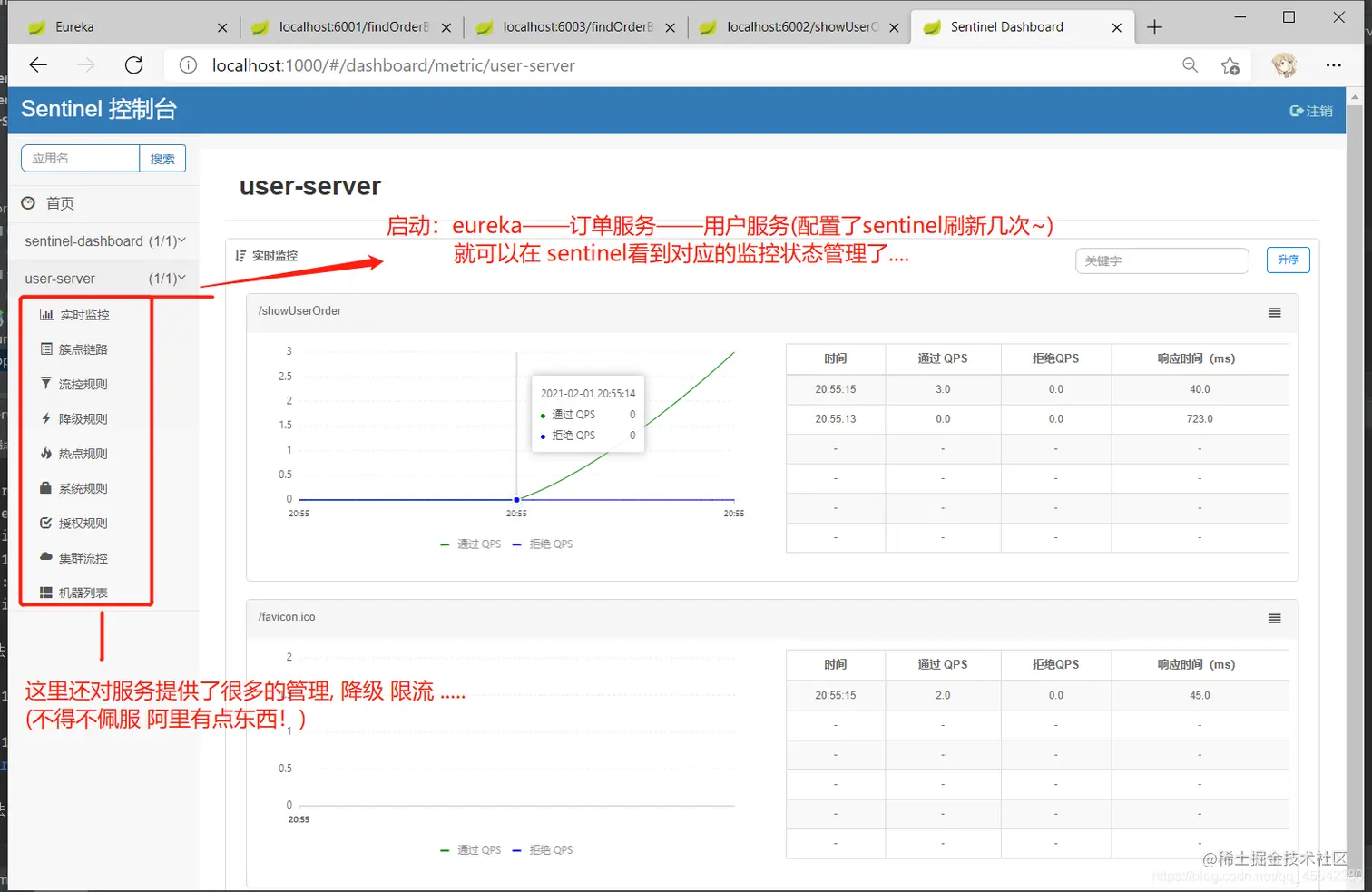The image size is (1372, 892).
Task: Open the 机器列表 machine list item
Action: 74,593
